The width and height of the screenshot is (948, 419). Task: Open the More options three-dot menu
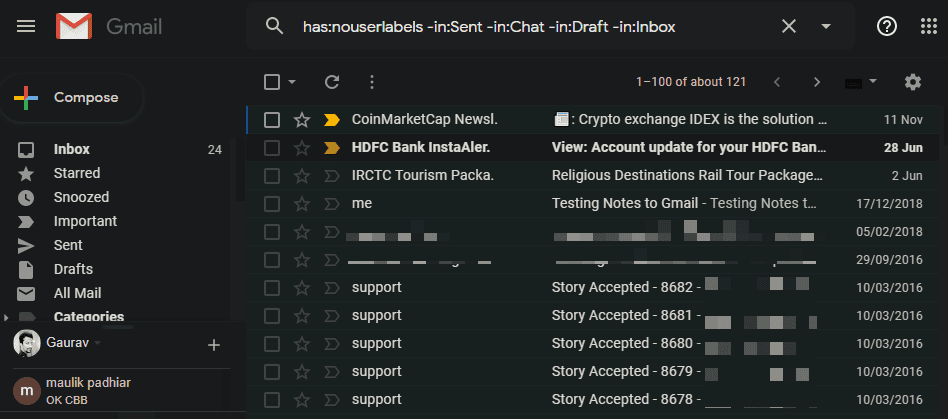pyautogui.click(x=372, y=82)
